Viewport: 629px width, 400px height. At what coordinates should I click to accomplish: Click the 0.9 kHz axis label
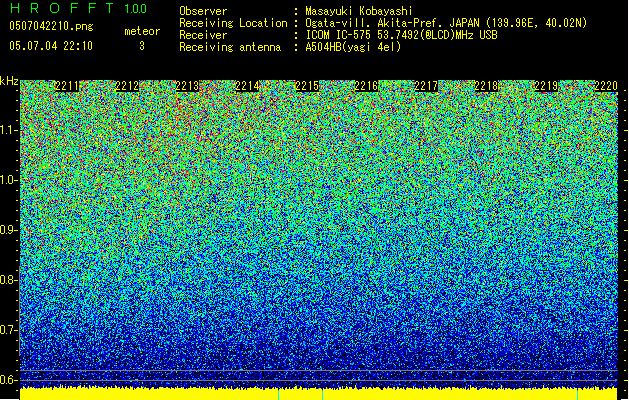coord(9,230)
